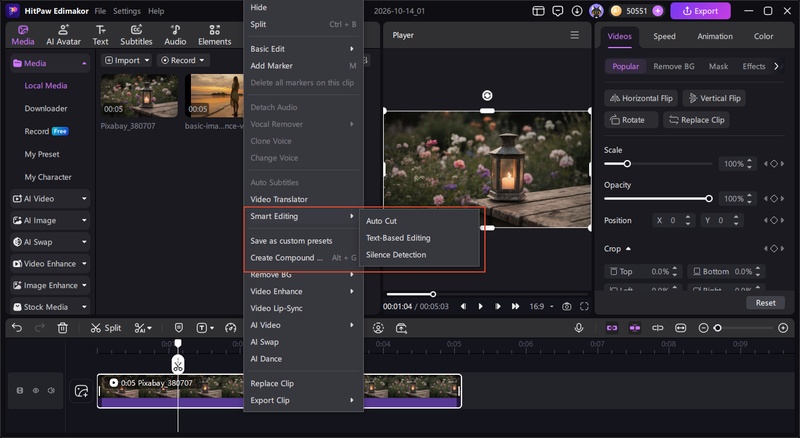Click the preview-axis split icon on timeline toolbar
The image size is (800, 438).
click(x=658, y=328)
